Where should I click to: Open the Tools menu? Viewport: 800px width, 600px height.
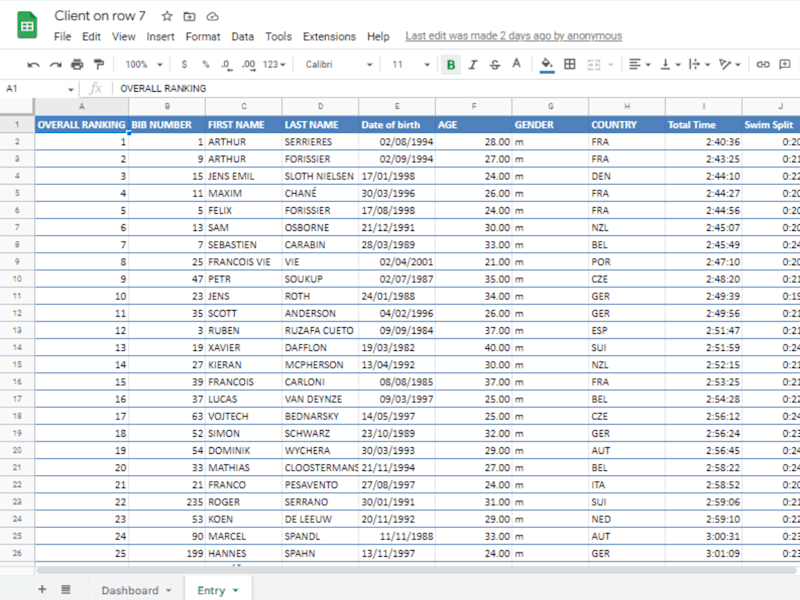click(x=278, y=36)
